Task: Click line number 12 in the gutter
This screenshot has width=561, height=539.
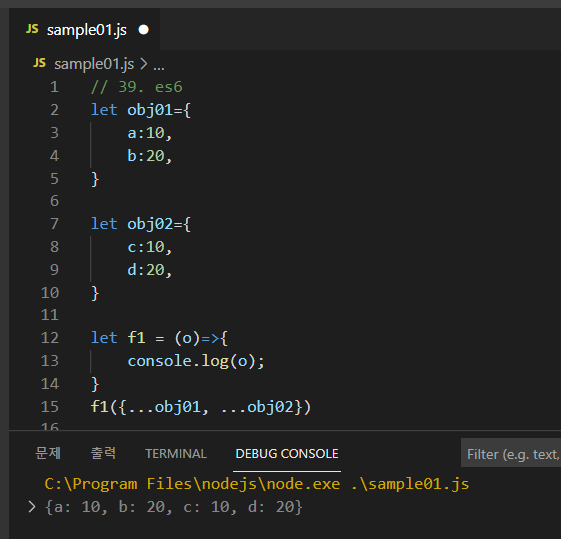Action: coord(50,338)
